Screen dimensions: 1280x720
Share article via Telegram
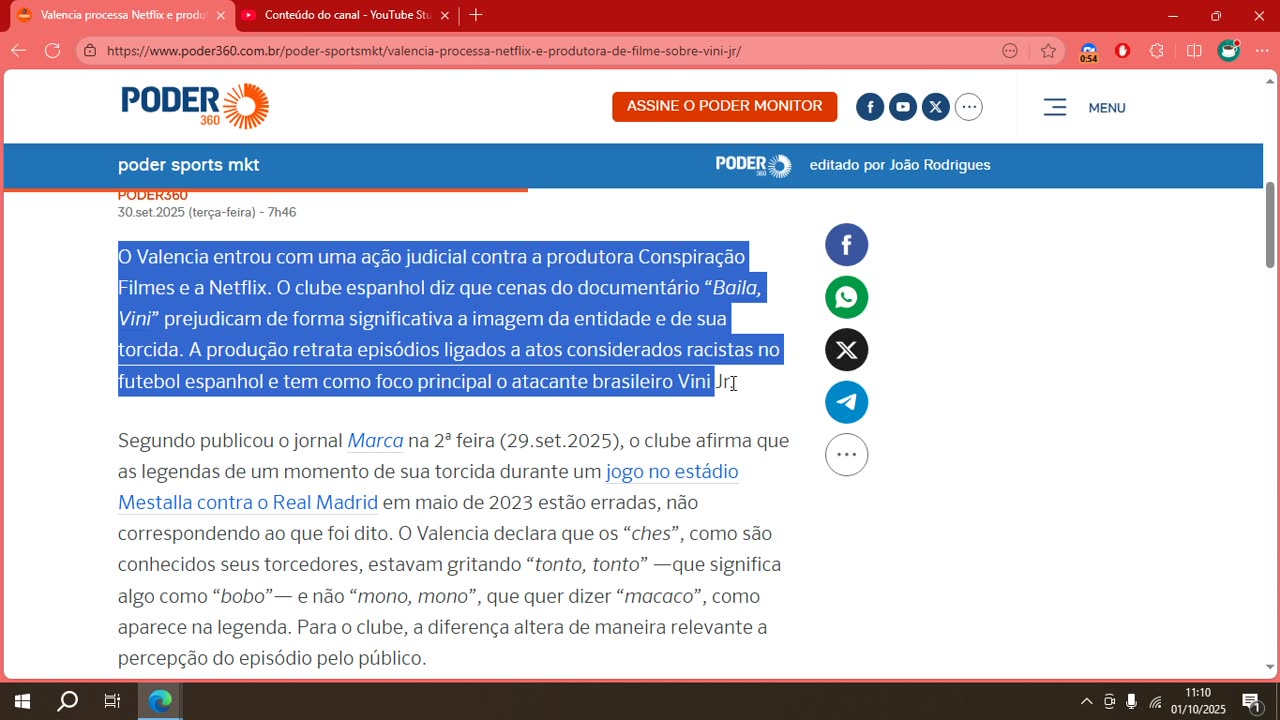[x=846, y=402]
